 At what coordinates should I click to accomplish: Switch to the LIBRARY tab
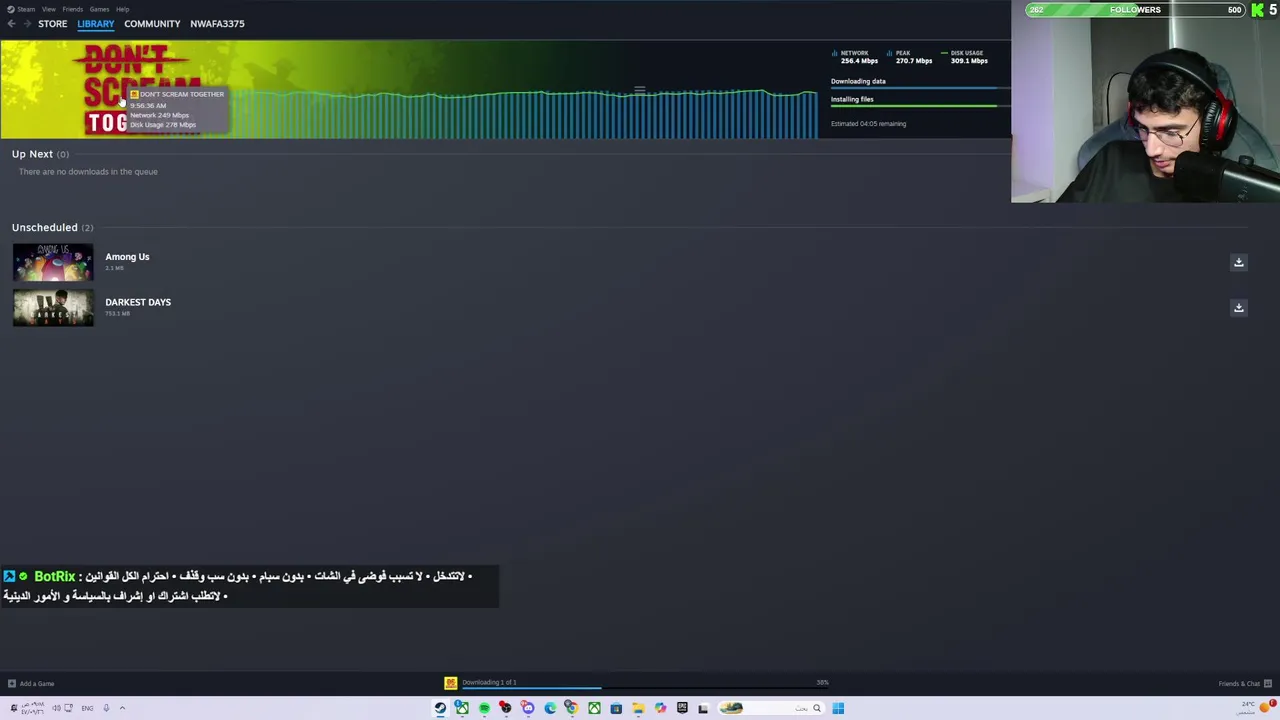[x=96, y=24]
